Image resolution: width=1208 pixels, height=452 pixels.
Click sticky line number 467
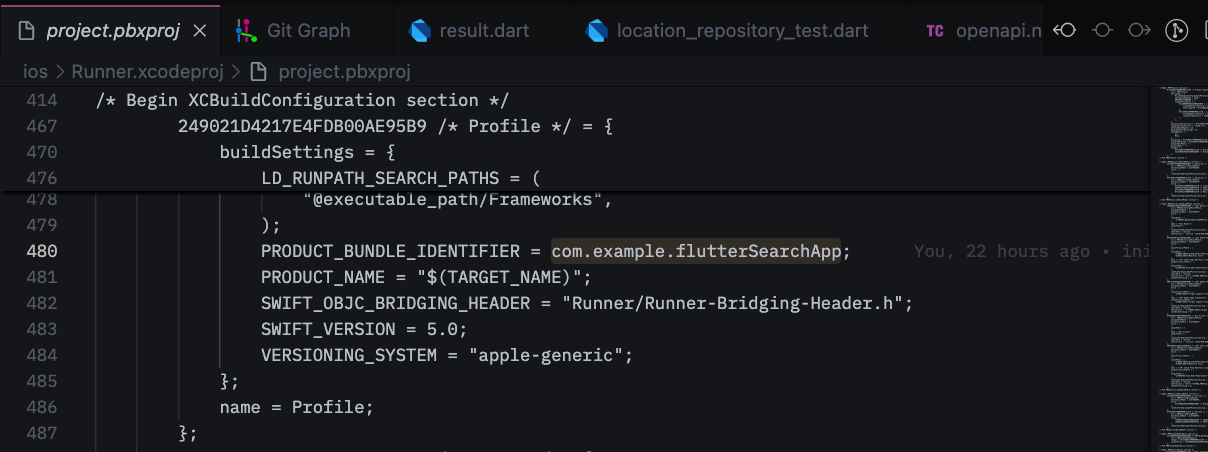41,126
